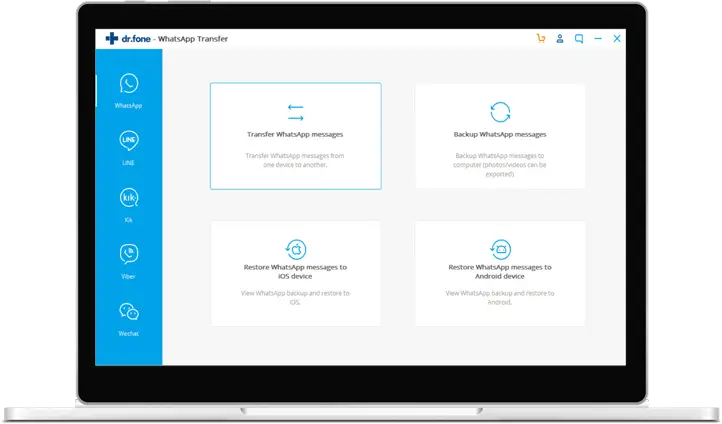The image size is (722, 424).
Task: Click the restore to Android robot icon
Action: point(500,250)
